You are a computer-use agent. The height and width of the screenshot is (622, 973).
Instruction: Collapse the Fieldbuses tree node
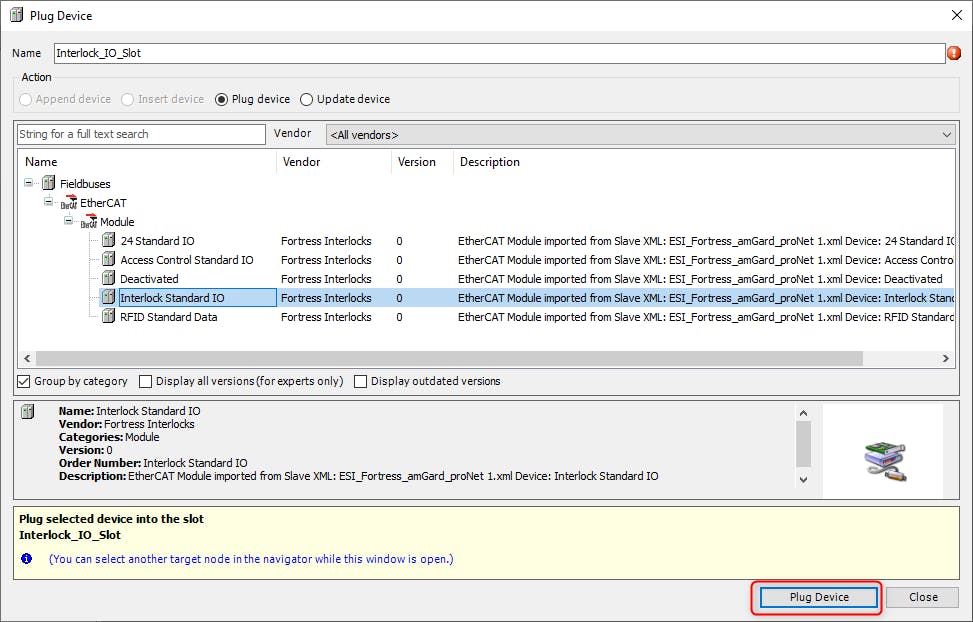pos(29,183)
